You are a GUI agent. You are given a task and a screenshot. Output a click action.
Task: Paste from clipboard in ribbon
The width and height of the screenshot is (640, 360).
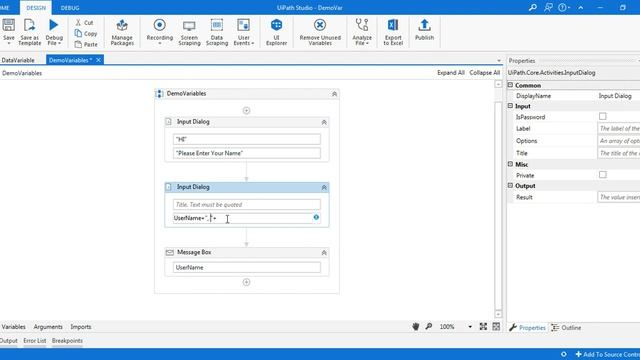[x=86, y=44]
